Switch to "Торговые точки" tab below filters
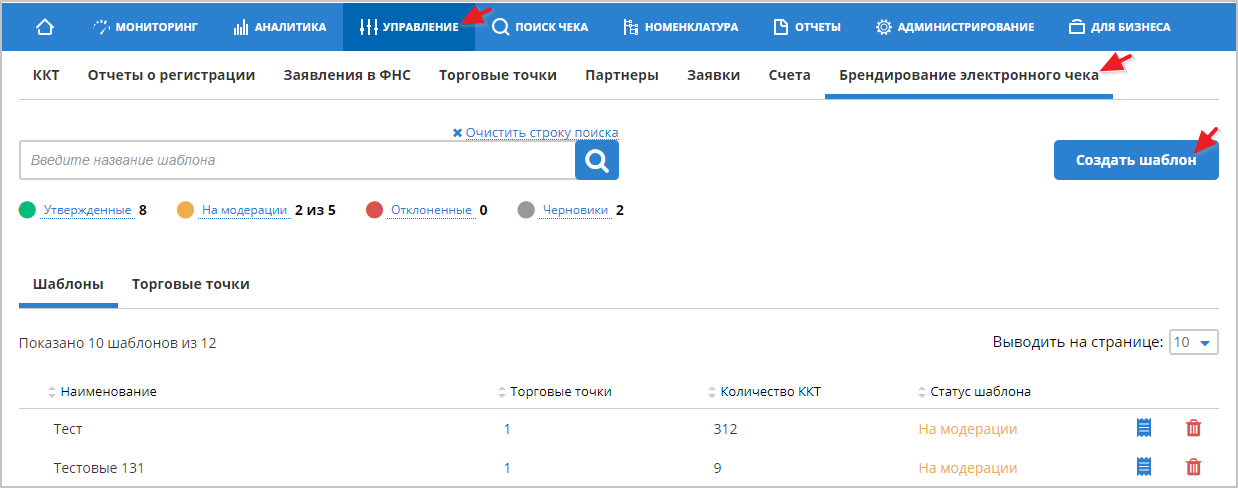The height and width of the screenshot is (488, 1238). pyautogui.click(x=190, y=284)
